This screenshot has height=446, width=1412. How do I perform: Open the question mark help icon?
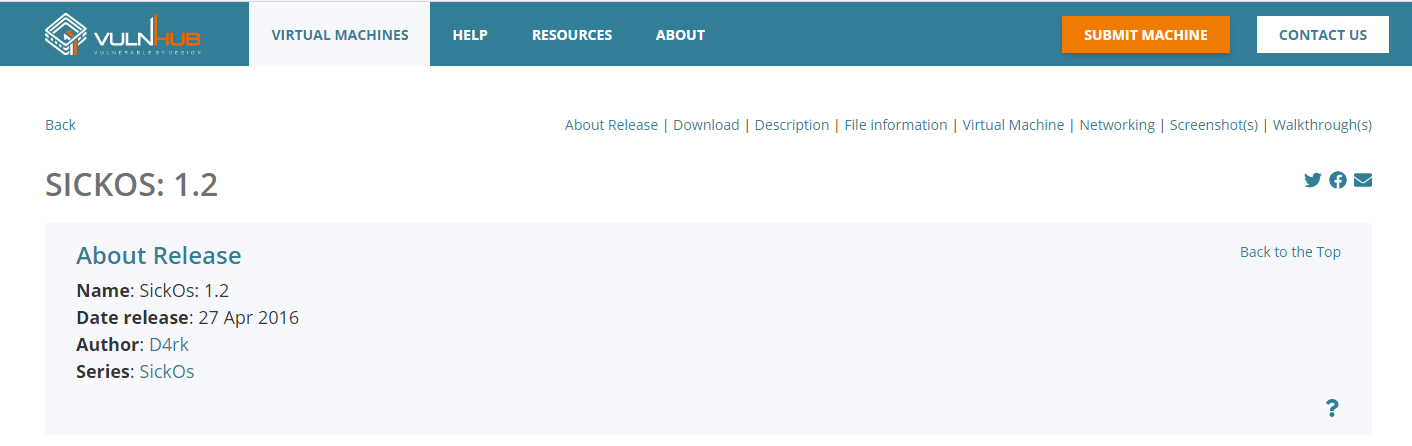[1332, 408]
